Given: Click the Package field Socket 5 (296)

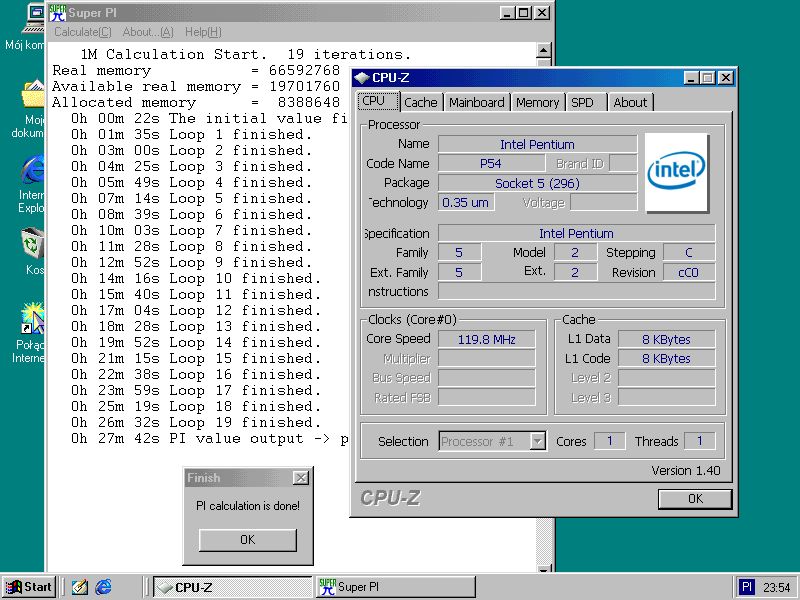Looking at the screenshot, I should pos(537,183).
